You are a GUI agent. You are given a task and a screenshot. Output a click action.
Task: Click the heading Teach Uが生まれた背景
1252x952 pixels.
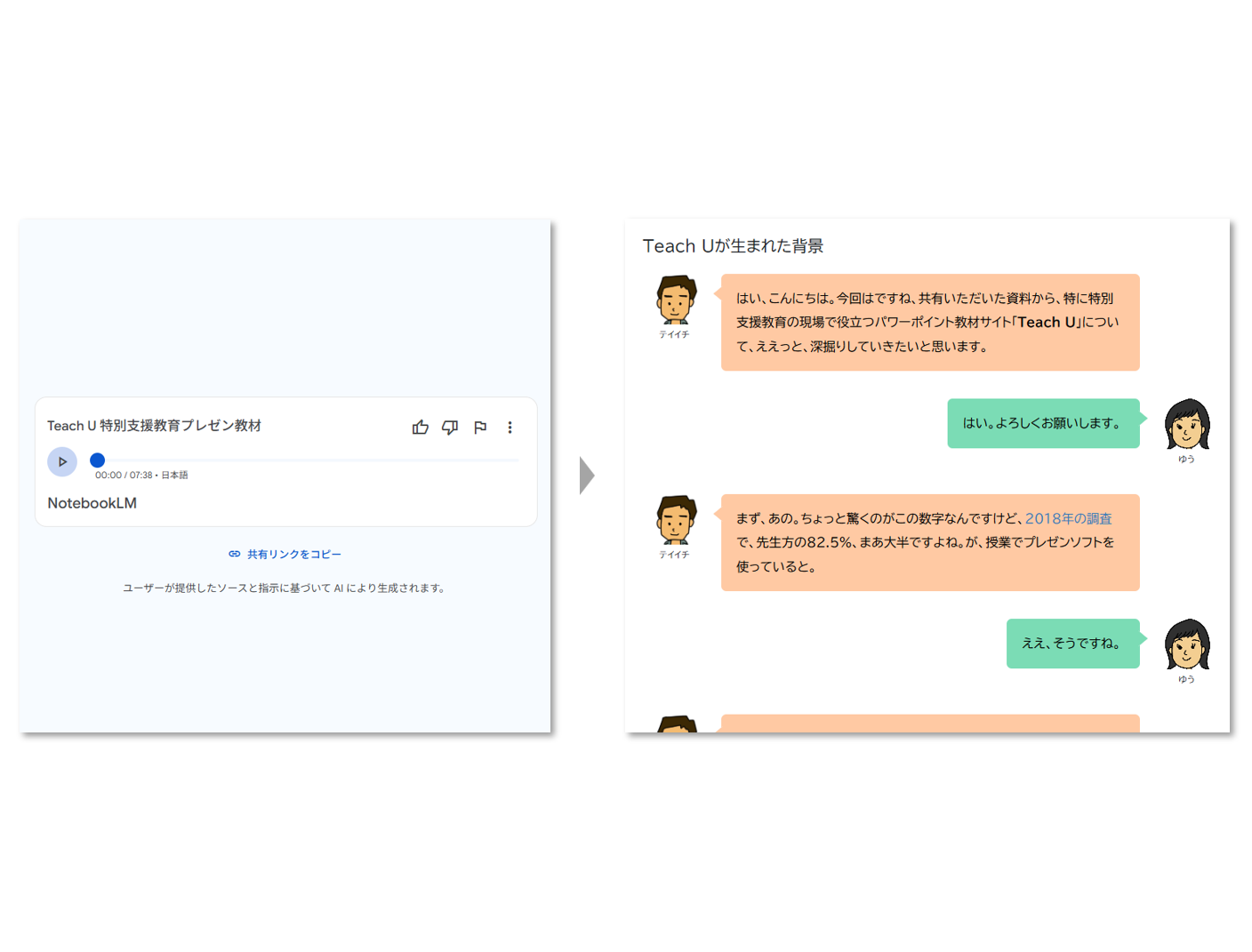coord(733,246)
